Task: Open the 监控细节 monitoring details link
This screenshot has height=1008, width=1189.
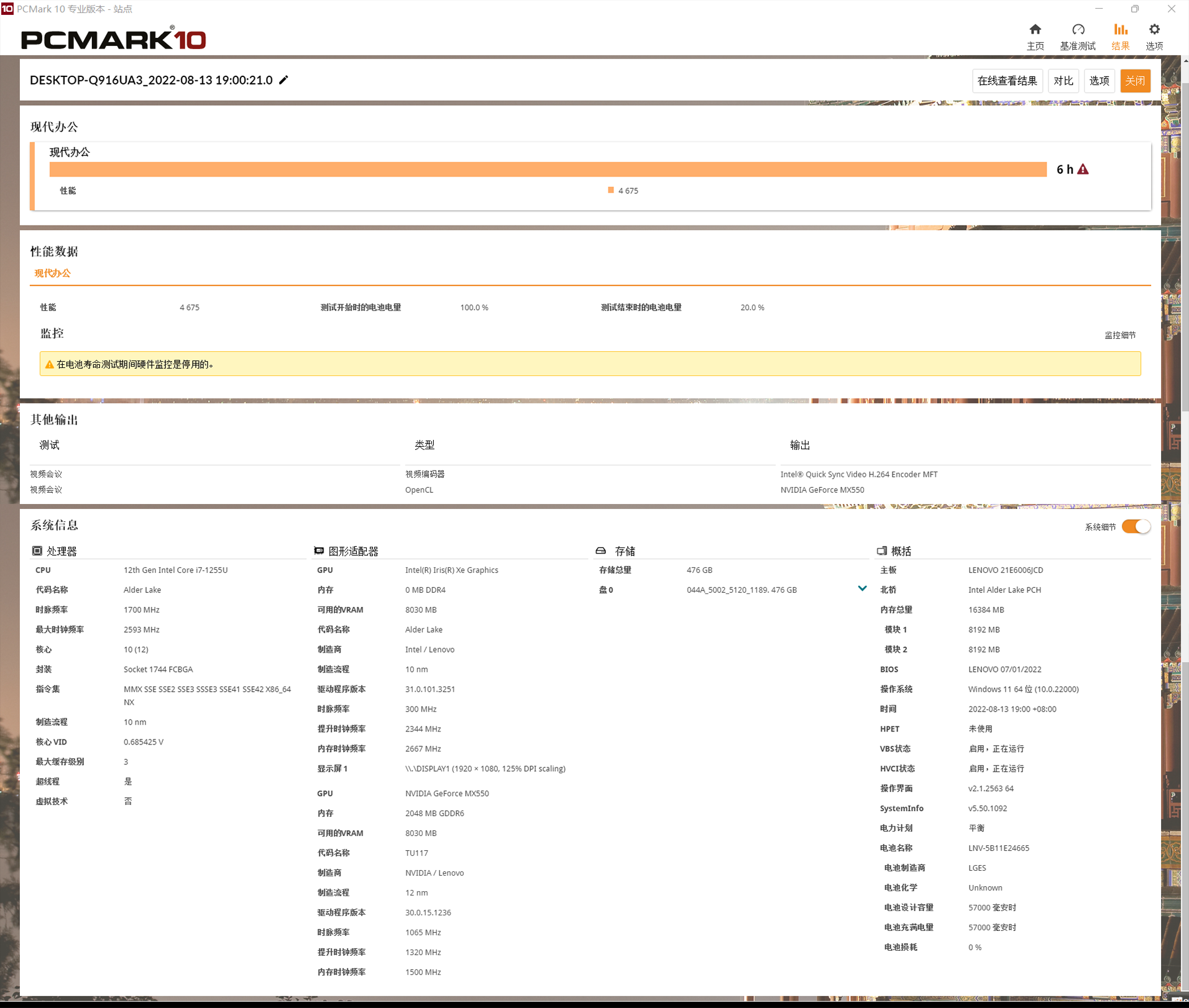Action: point(1120,336)
